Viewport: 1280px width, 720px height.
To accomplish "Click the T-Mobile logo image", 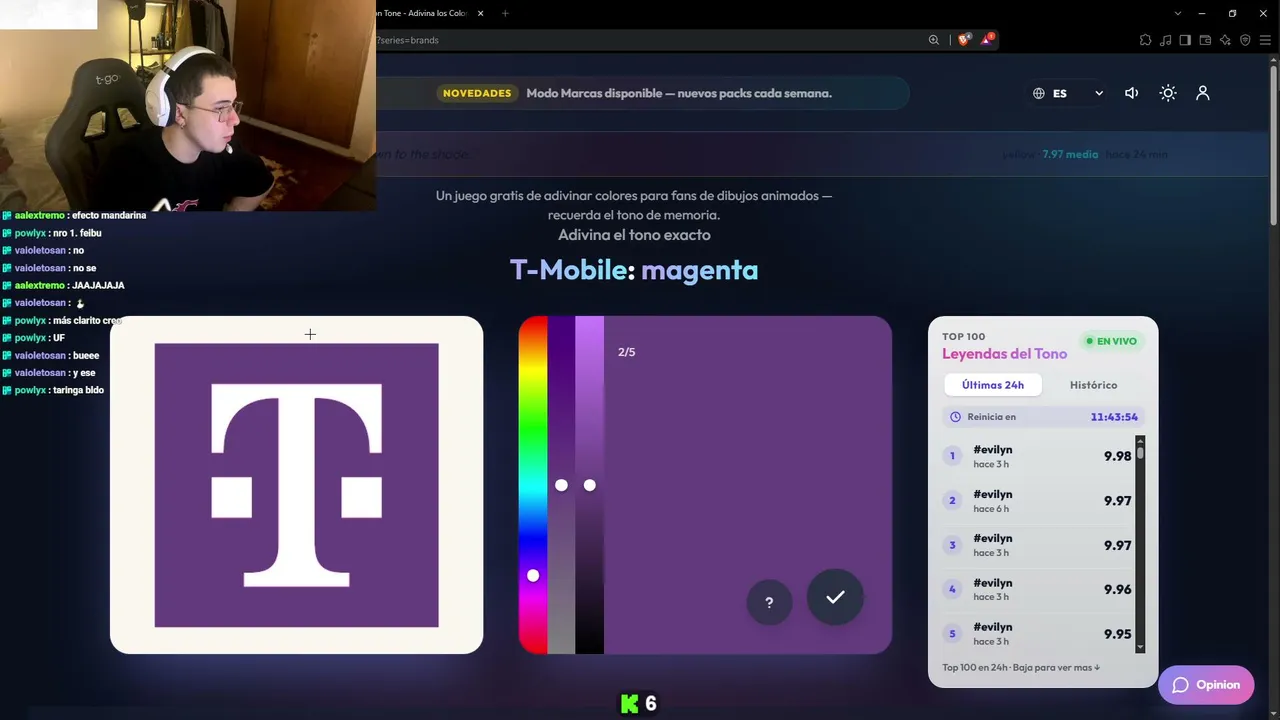I will click(x=296, y=485).
